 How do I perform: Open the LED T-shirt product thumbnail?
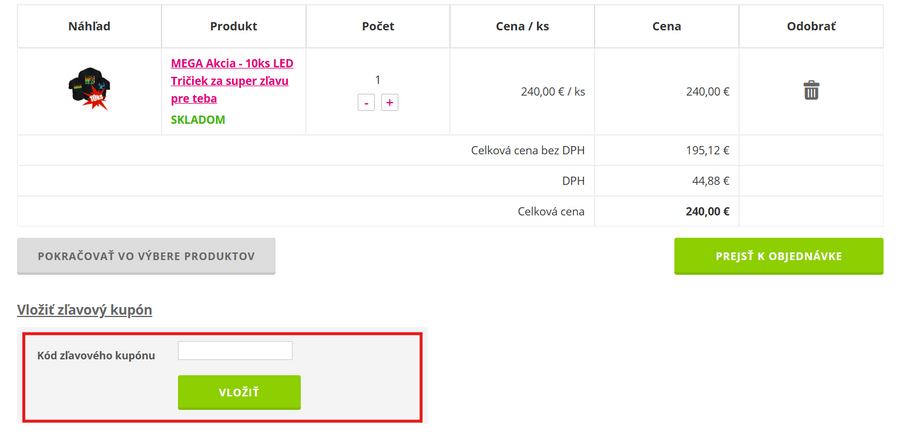pos(88,89)
